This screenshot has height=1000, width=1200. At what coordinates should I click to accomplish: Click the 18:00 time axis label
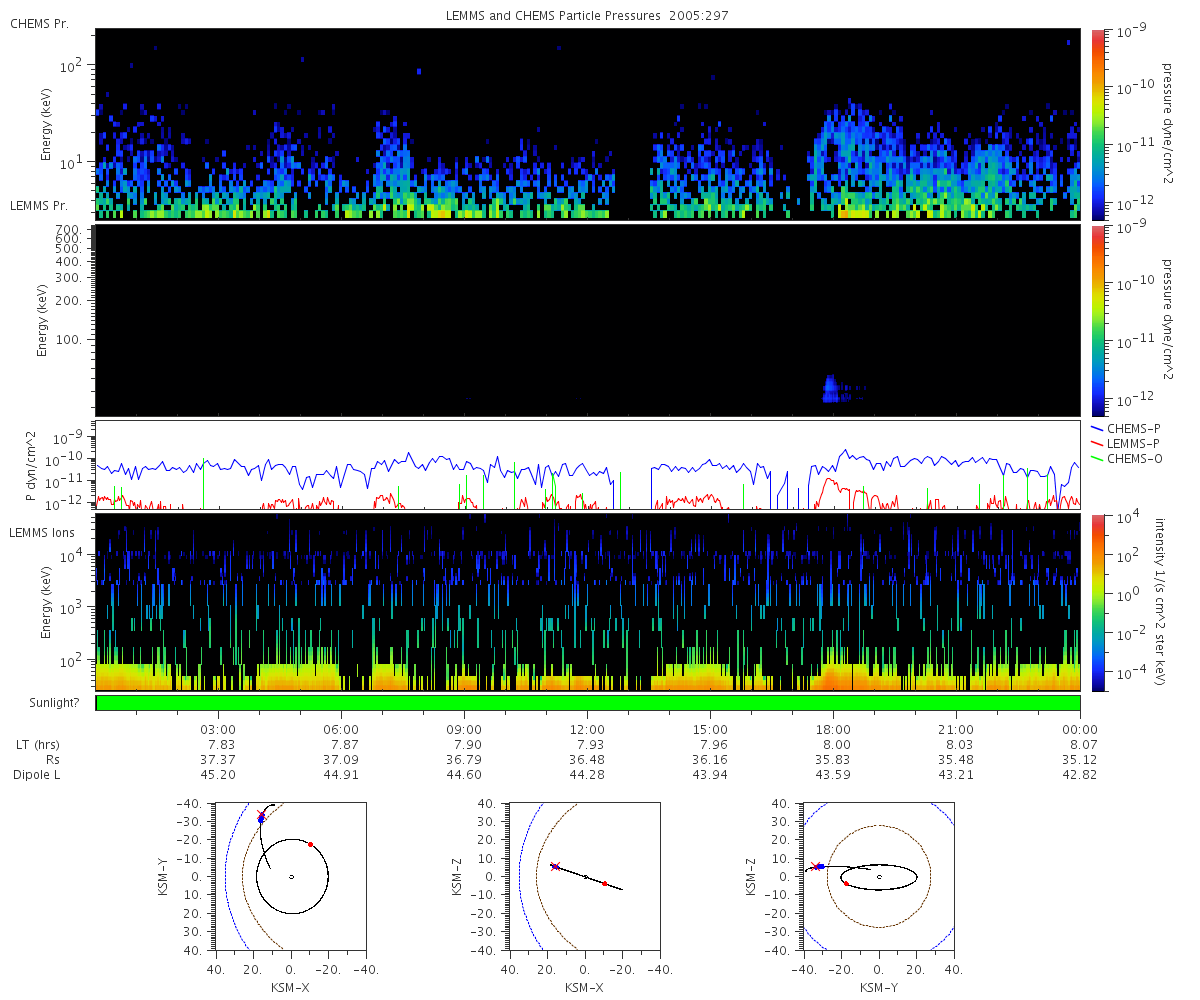click(x=833, y=729)
